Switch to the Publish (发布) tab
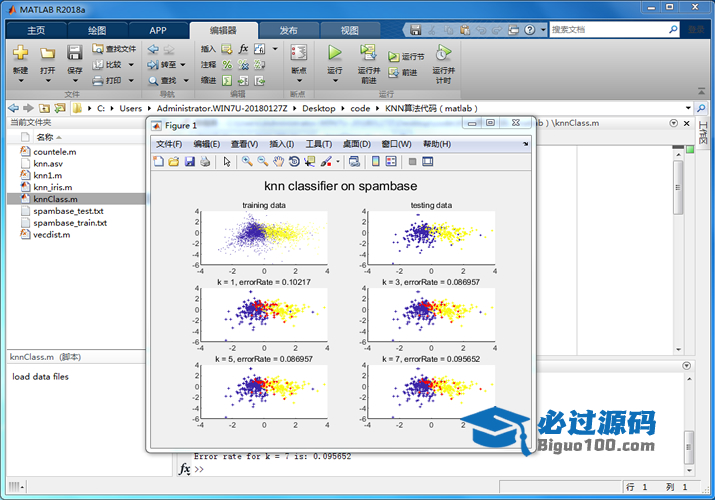Viewport: 715px width, 500px height. coord(288,31)
